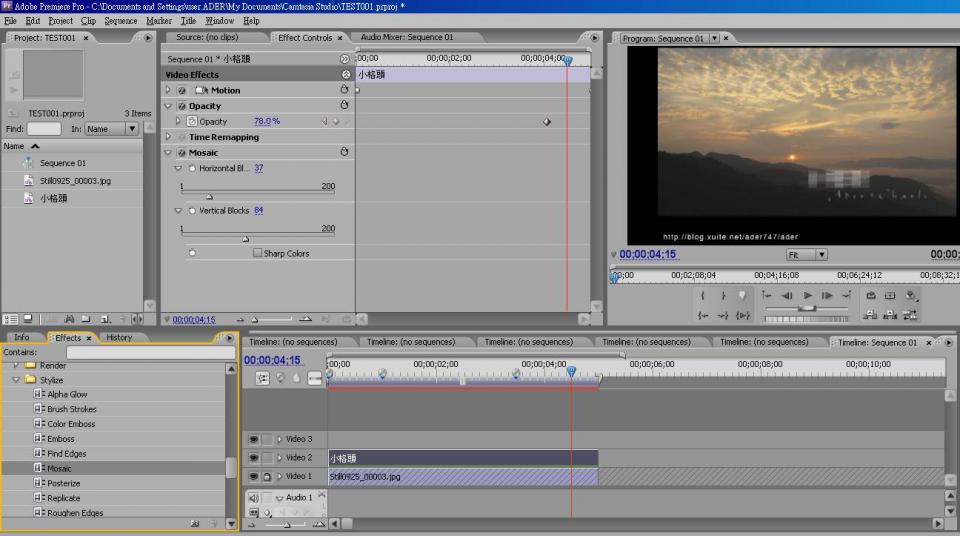Switch to the Audio Mixer tab
Image resolution: width=960 pixels, height=536 pixels.
pos(406,38)
